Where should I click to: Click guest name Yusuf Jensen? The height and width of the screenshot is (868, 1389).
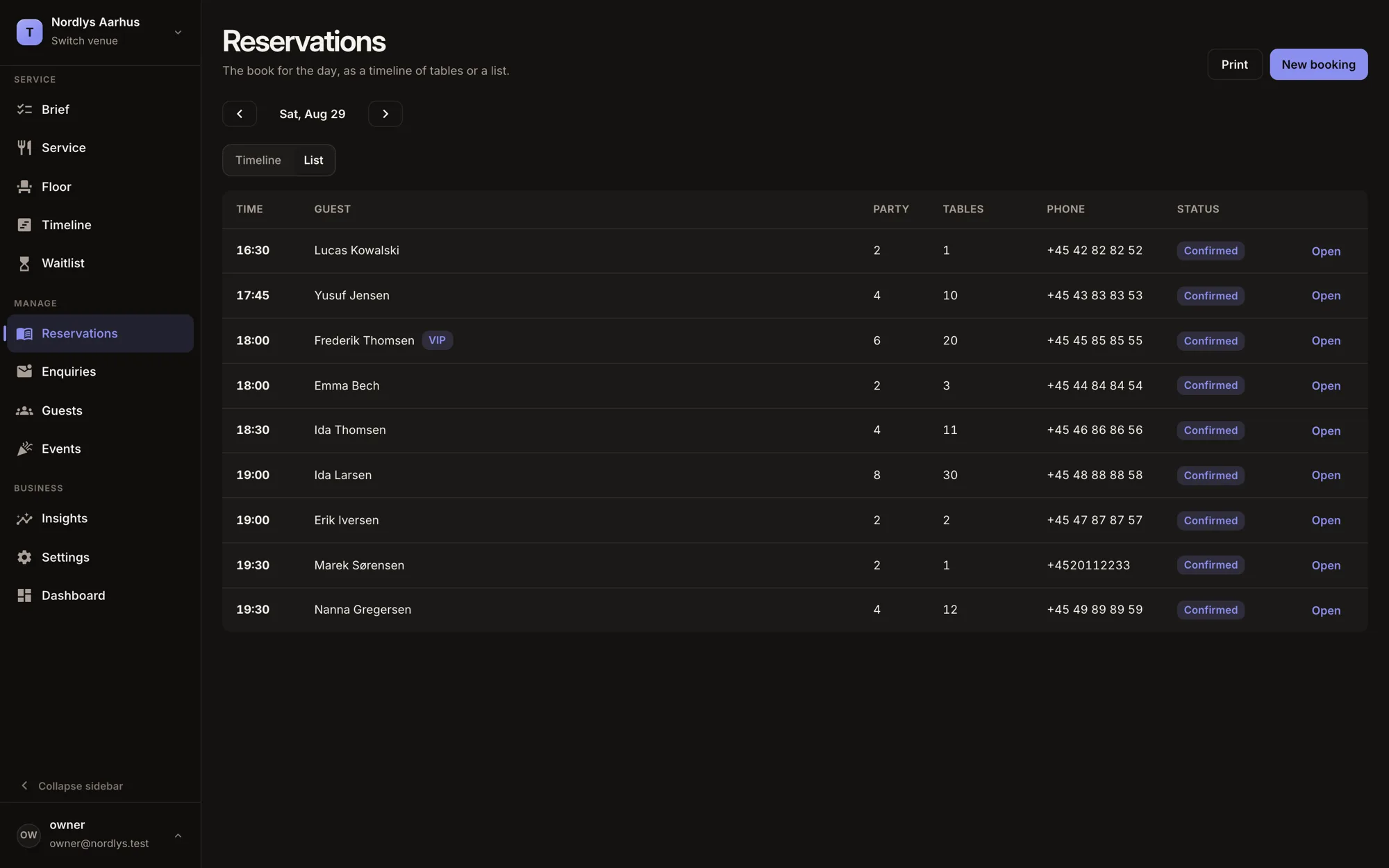[x=351, y=296]
